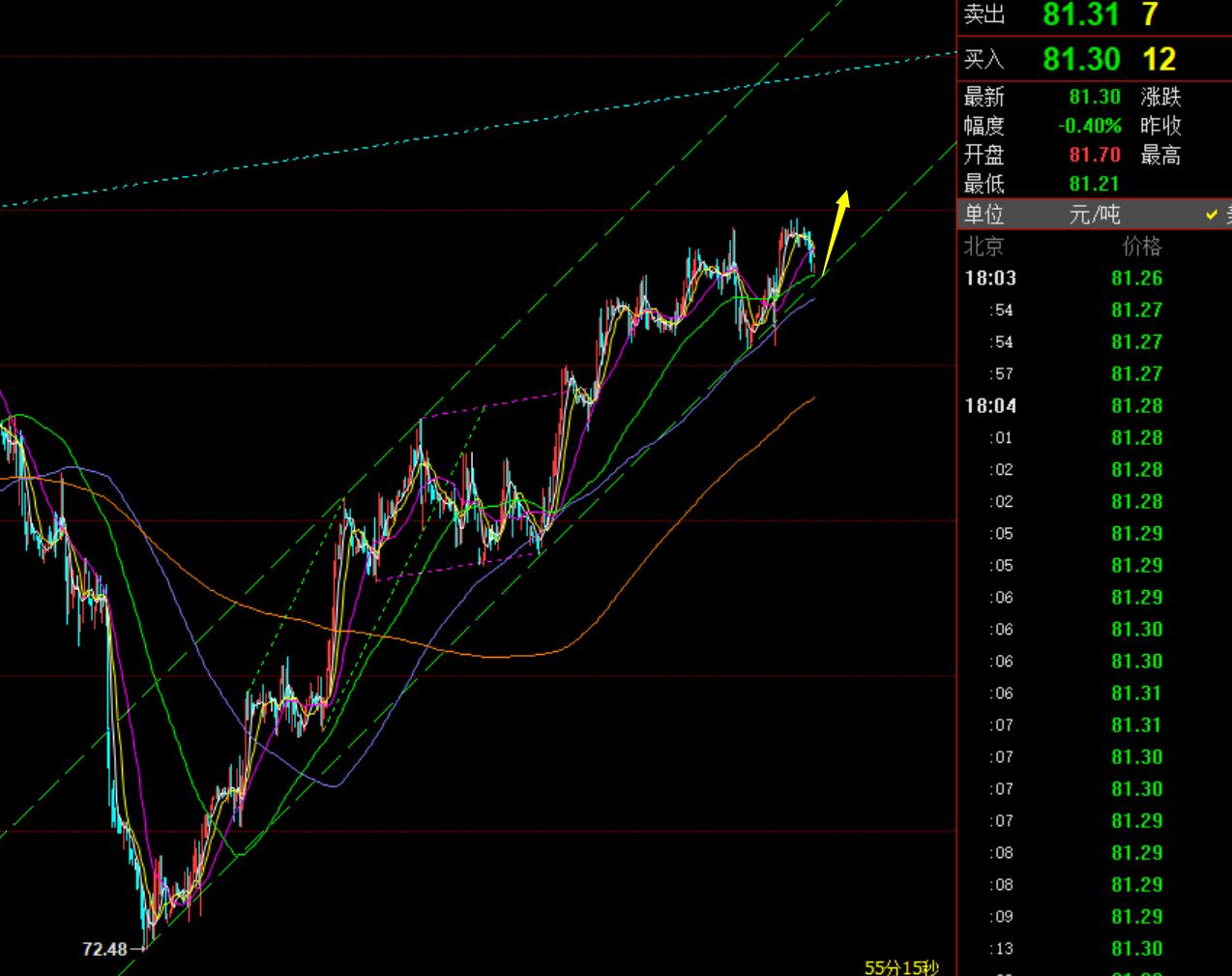Click the 价格 price column header
Viewport: 1232px width, 976px height.
[x=1141, y=247]
